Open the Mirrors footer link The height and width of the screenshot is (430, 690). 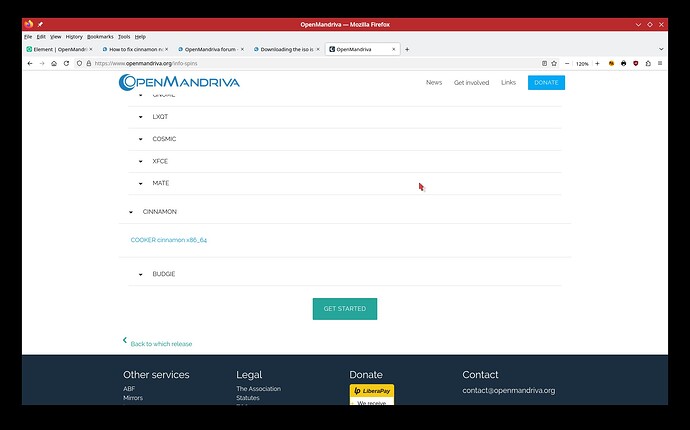tap(133, 398)
